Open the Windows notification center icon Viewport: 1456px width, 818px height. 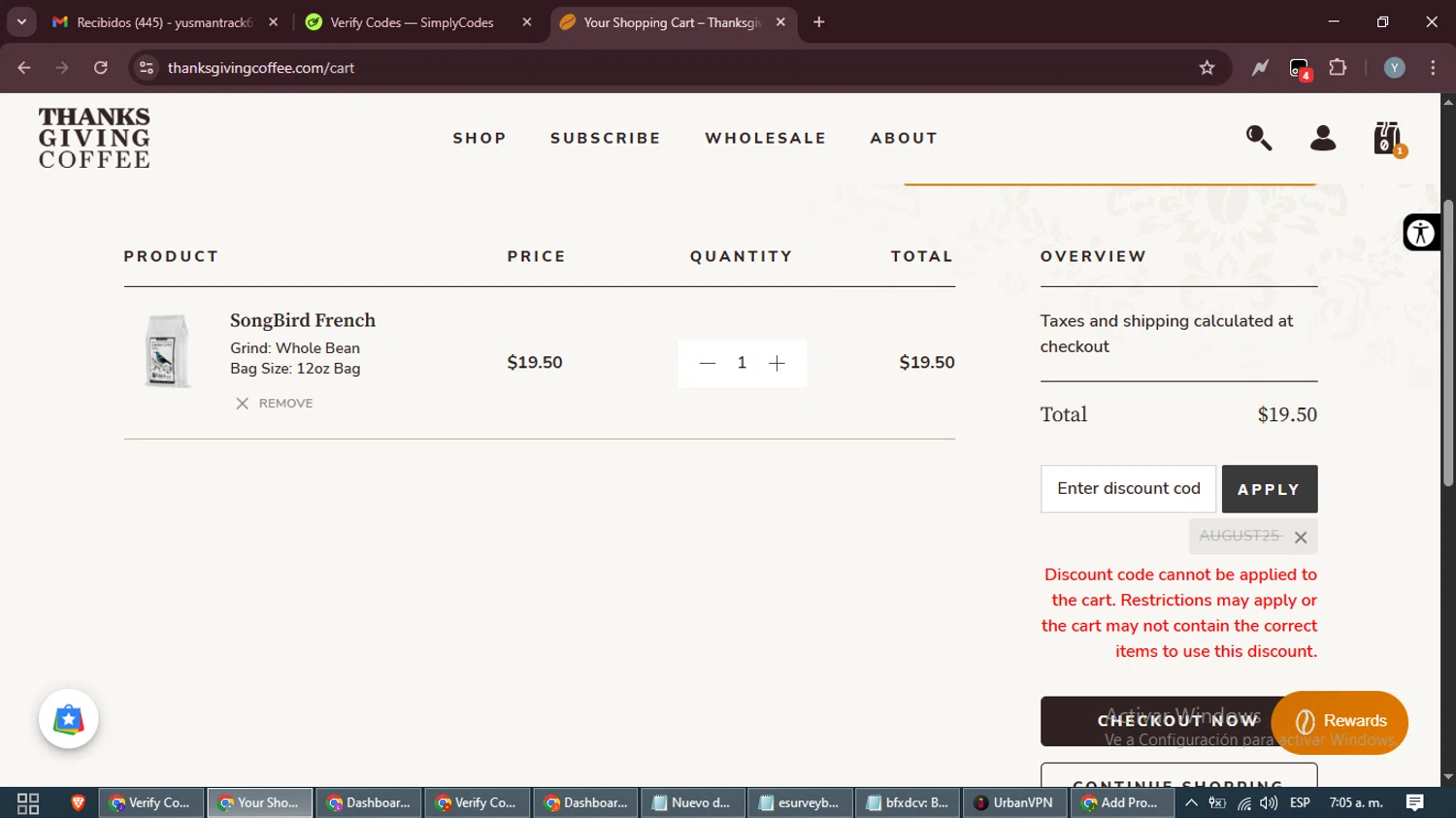coord(1415,802)
